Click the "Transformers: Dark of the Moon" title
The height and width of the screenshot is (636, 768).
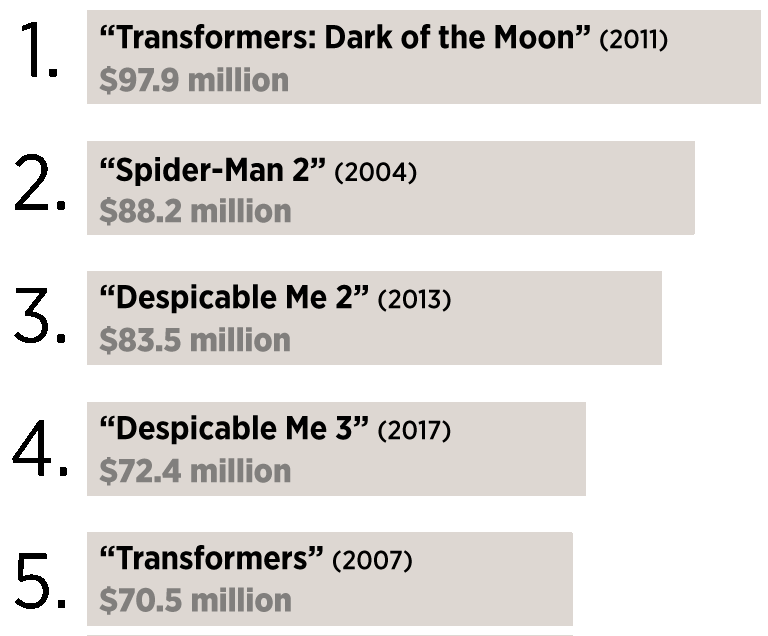(345, 37)
